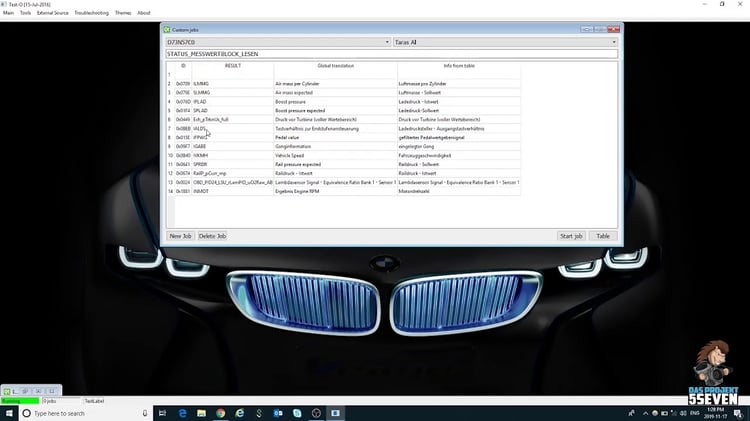Click the green Running status bar

pyautogui.click(x=20, y=401)
